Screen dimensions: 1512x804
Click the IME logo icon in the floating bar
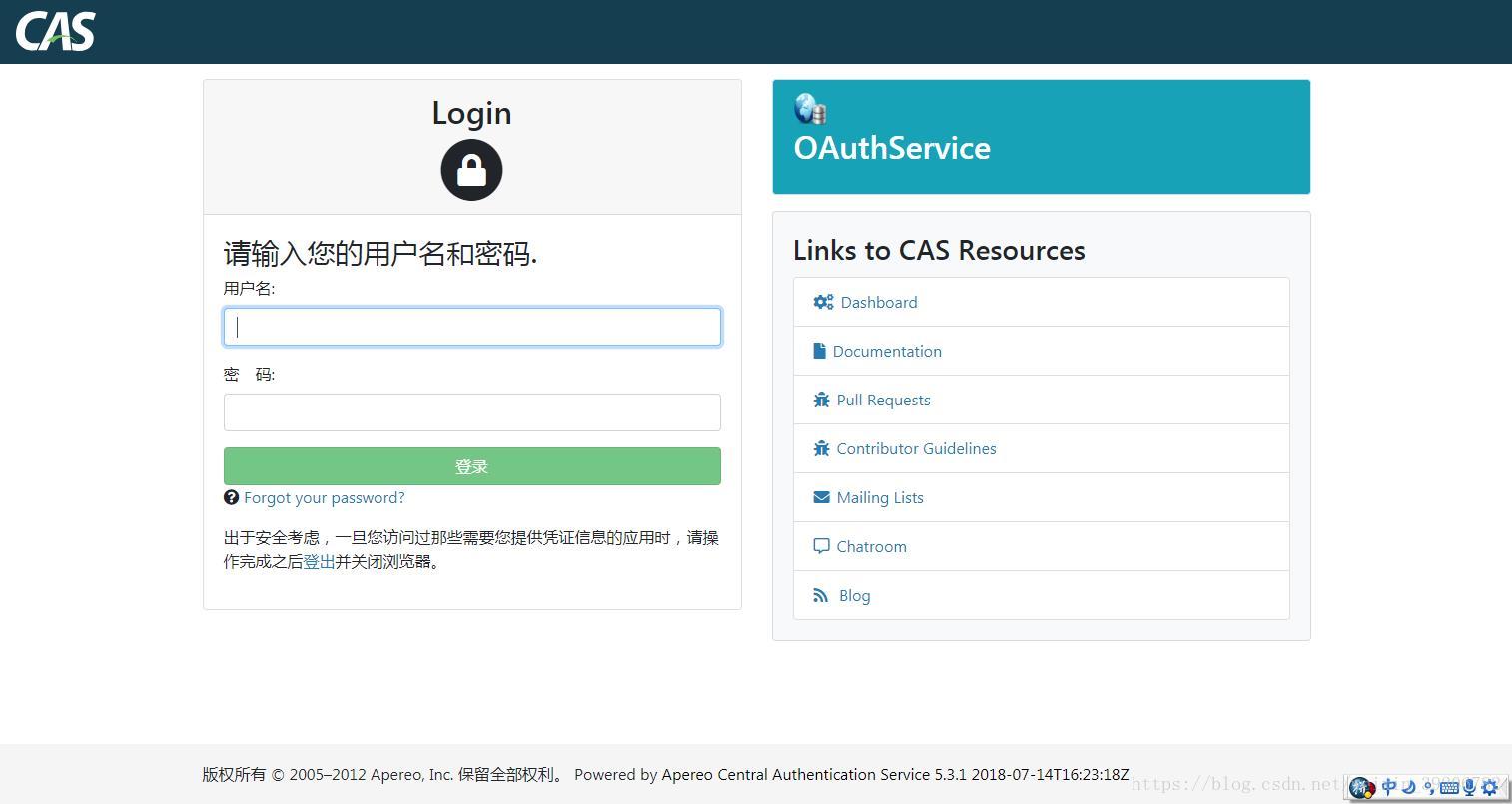coord(1362,788)
